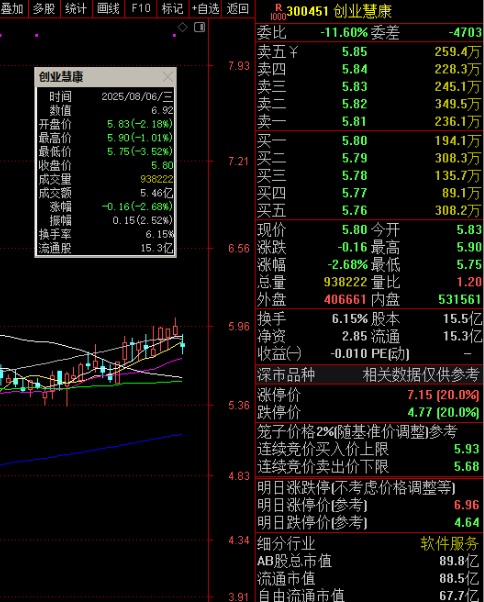Select the 画线 drawing tool
The image size is (484, 602).
coord(108,8)
